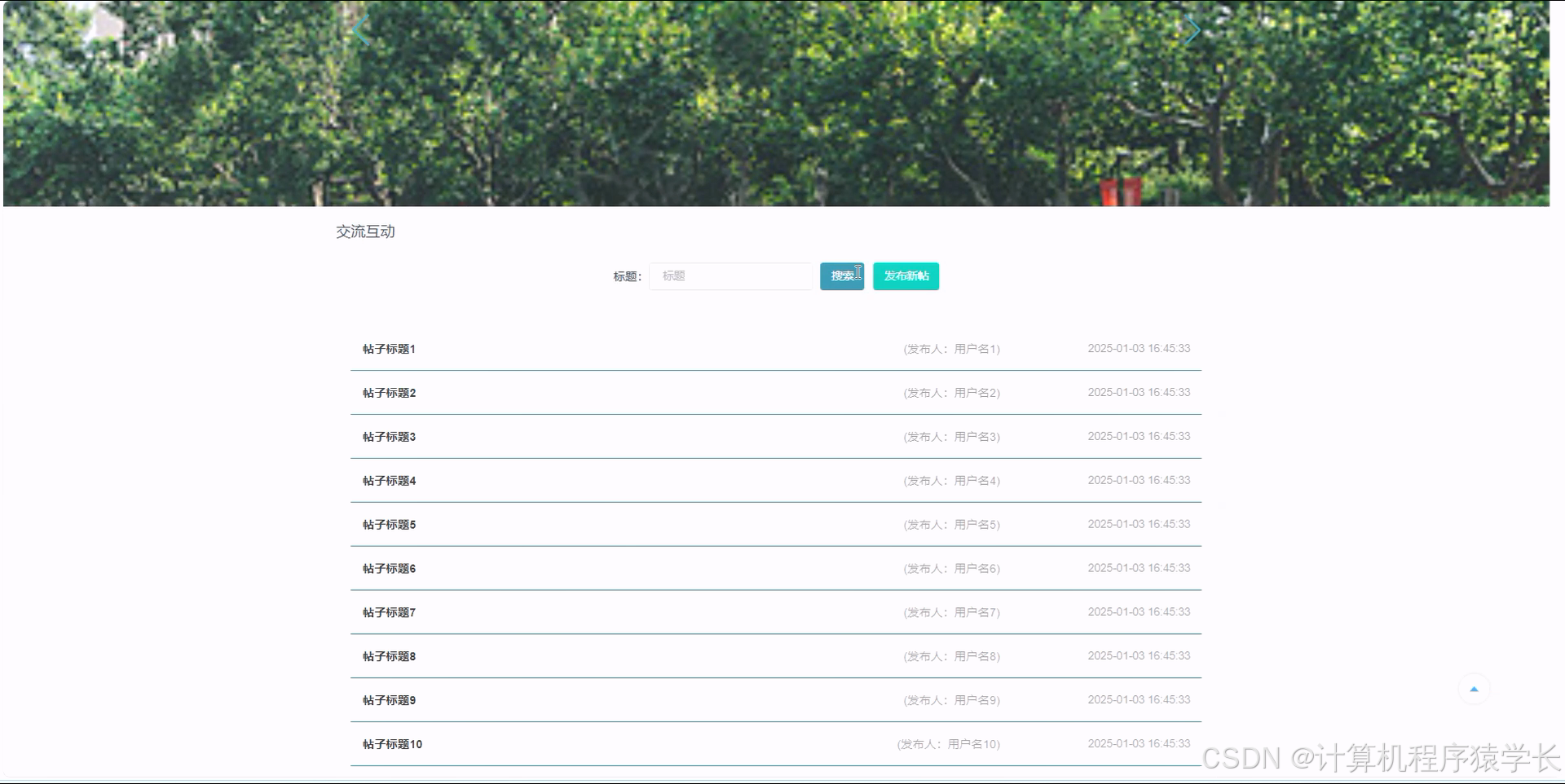Open post 帖子标题5
This screenshot has width=1565, height=784.
389,525
